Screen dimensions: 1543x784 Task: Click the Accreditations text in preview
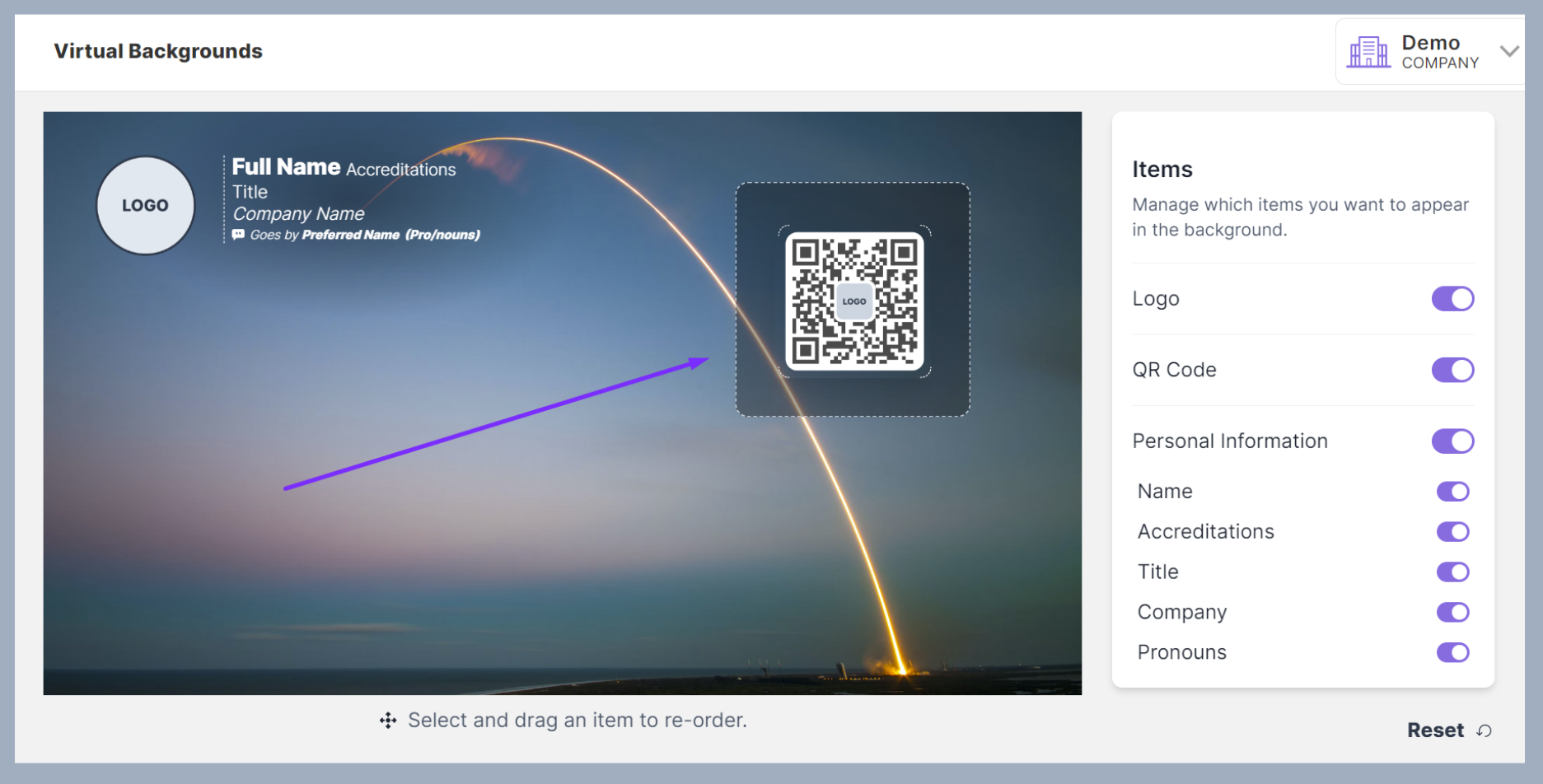tap(401, 170)
